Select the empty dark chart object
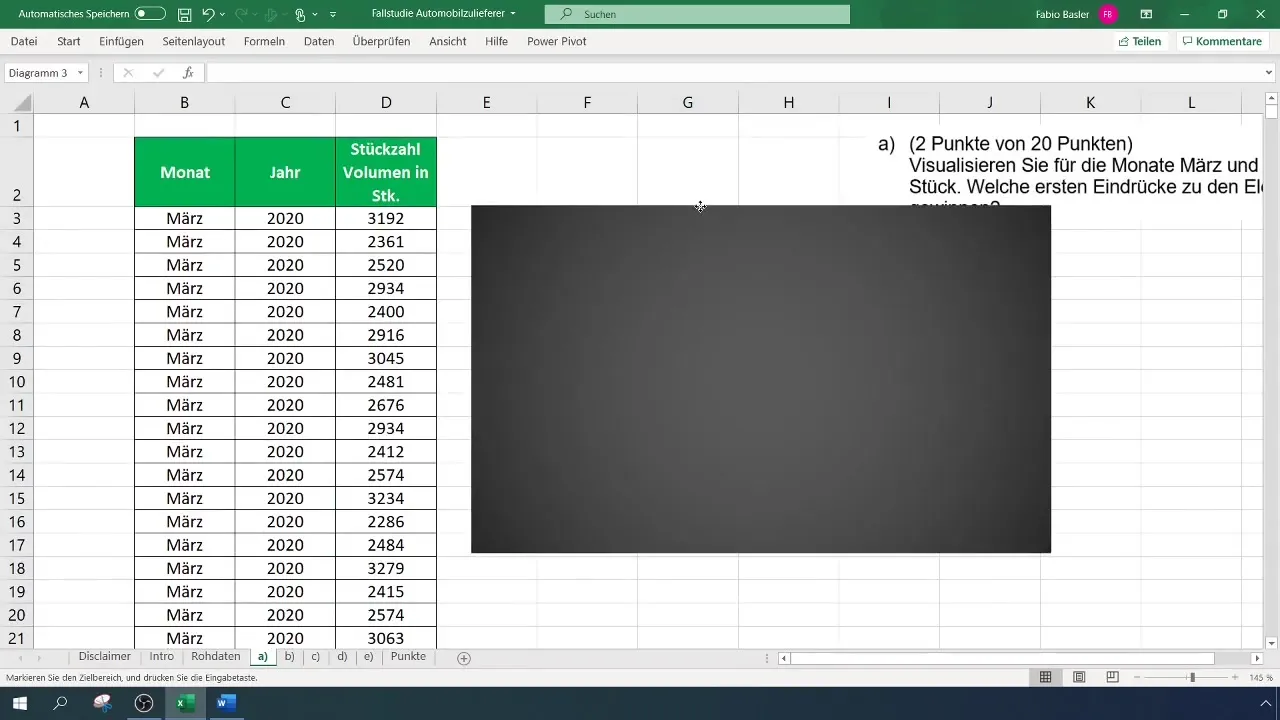 (761, 379)
